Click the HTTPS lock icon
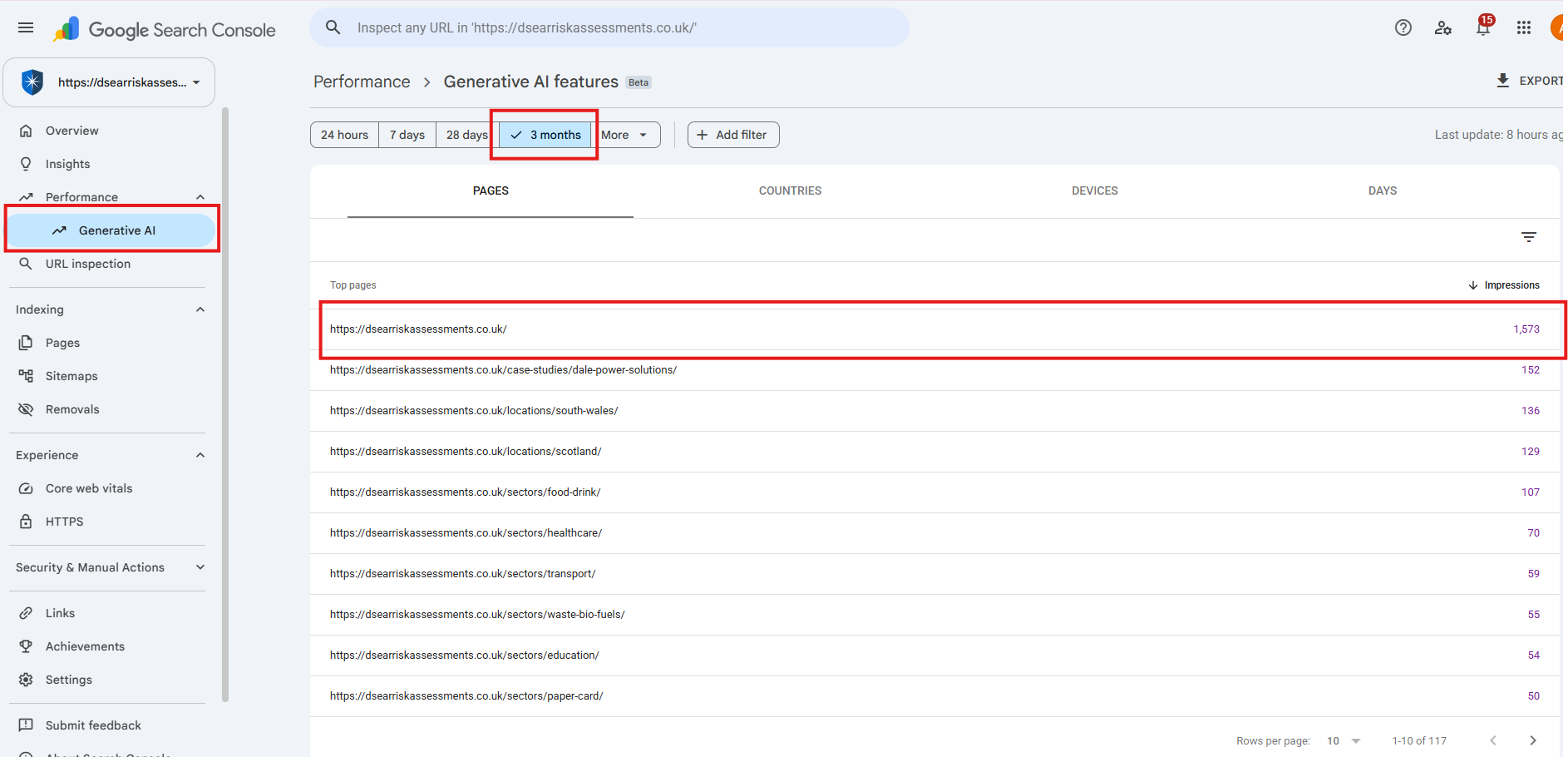Image resolution: width=1568 pixels, height=757 pixels. pos(26,522)
